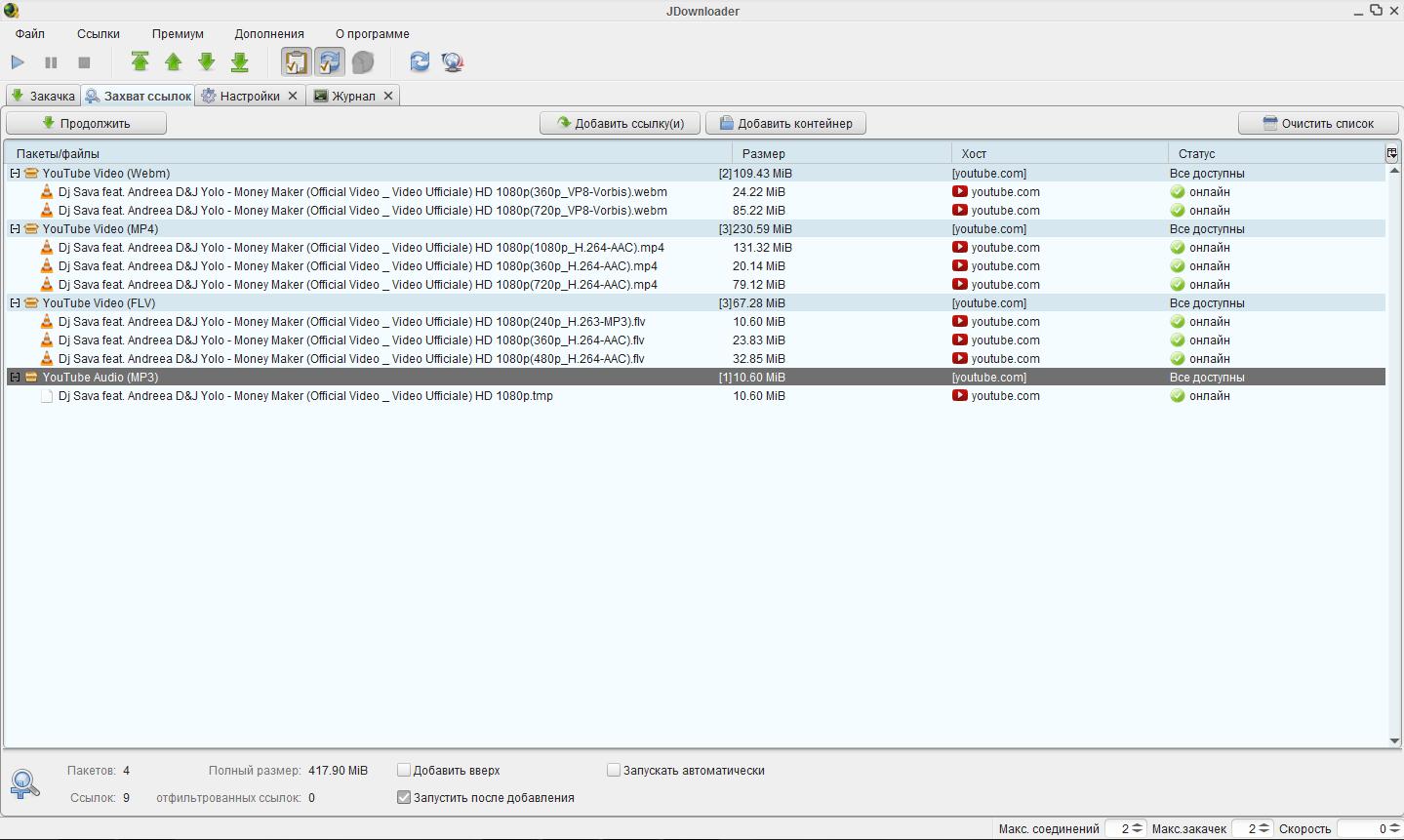Viewport: 1404px width, 840px height.
Task: Click package icon of YouTube Audio (MP3)
Action: (x=31, y=378)
